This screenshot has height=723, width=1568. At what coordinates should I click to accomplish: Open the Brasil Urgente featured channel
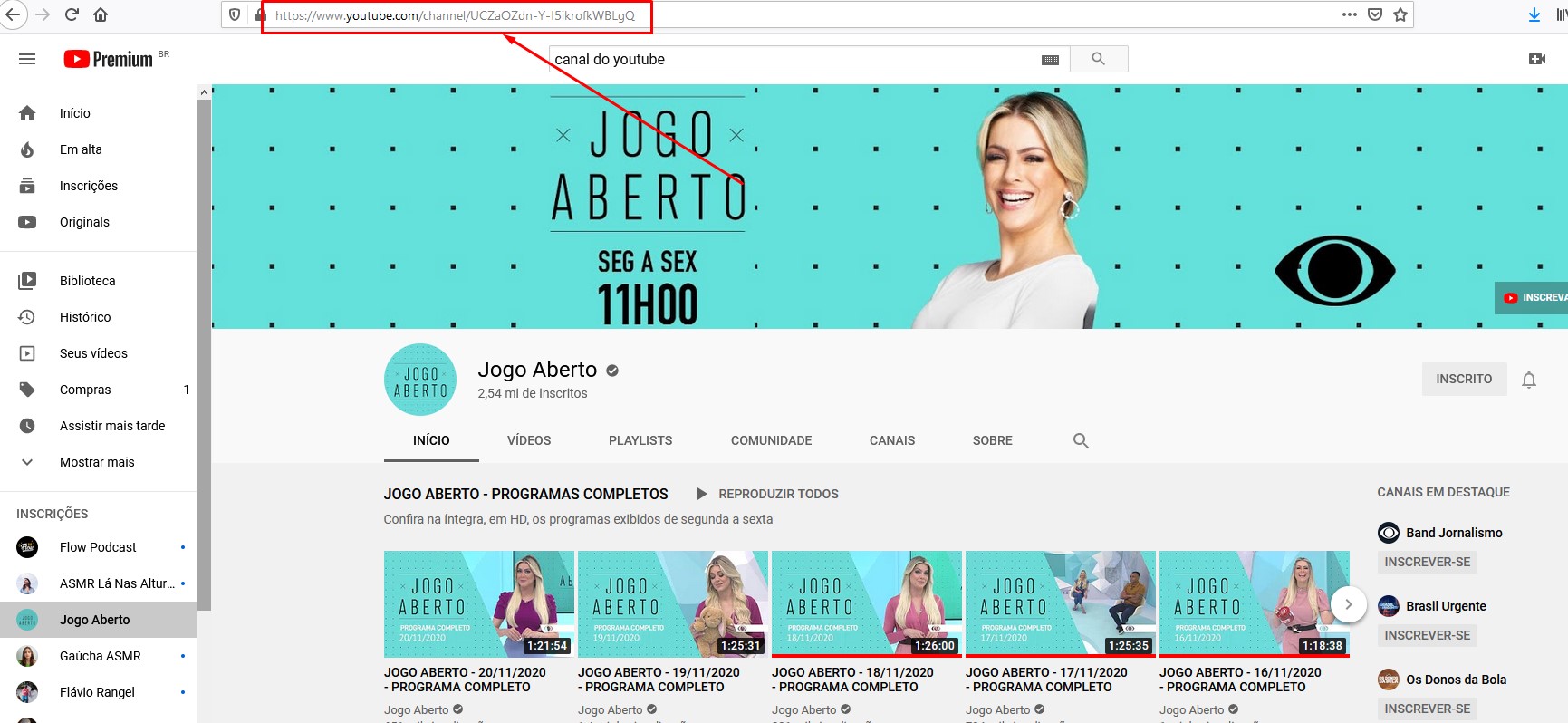click(1432, 606)
